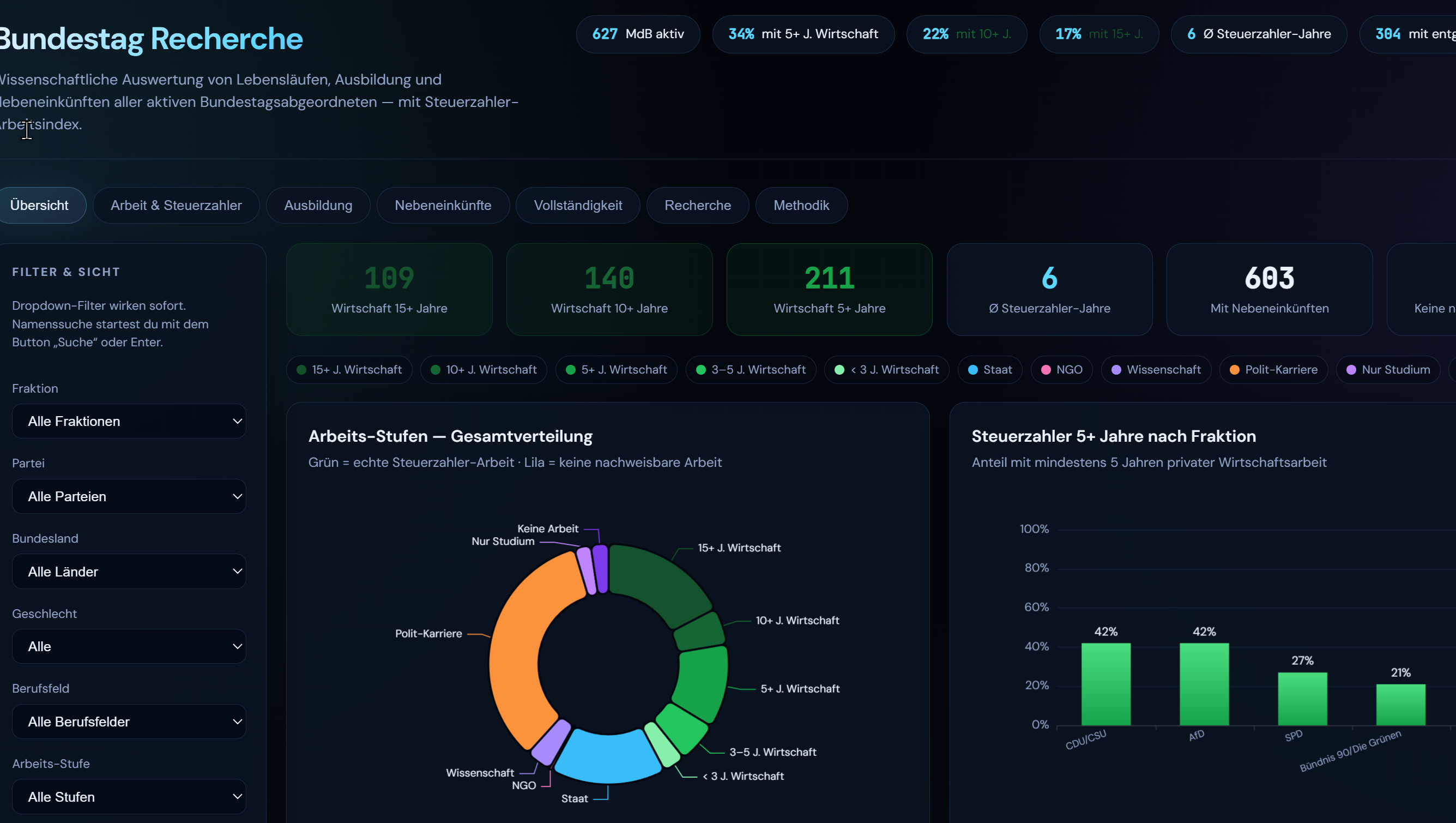
Task: Toggle the Polit-Karriere legend chip
Action: pos(1273,369)
